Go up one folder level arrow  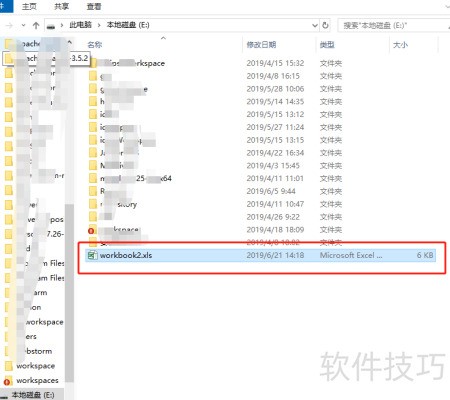pyautogui.click(x=36, y=25)
